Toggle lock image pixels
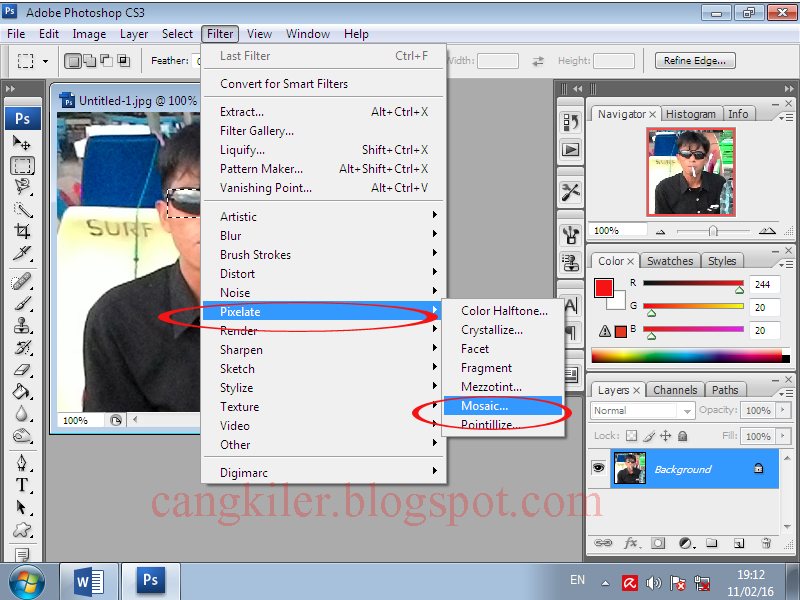The image size is (800, 600). [648, 436]
